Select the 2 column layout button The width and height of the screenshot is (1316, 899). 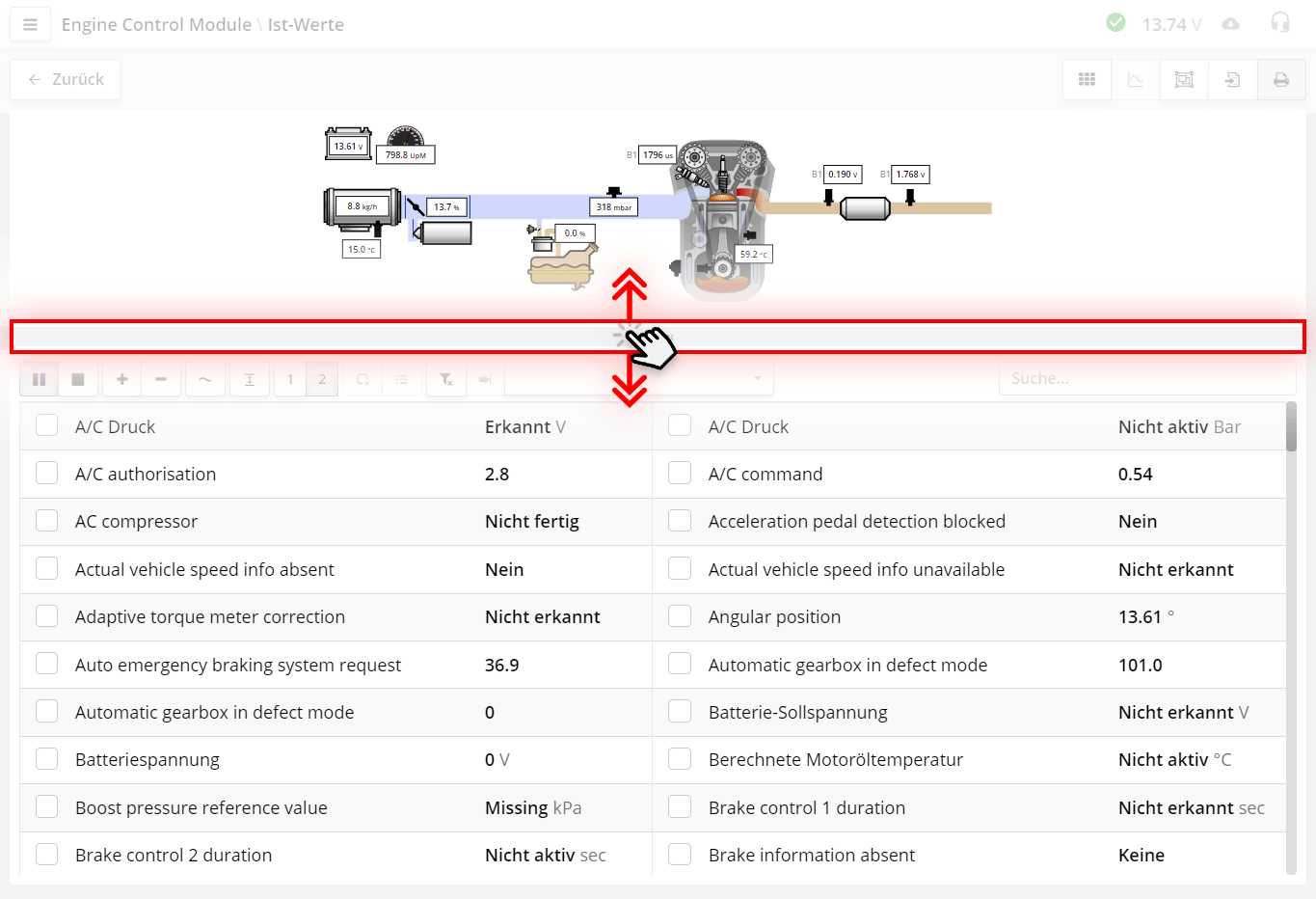[x=322, y=379]
